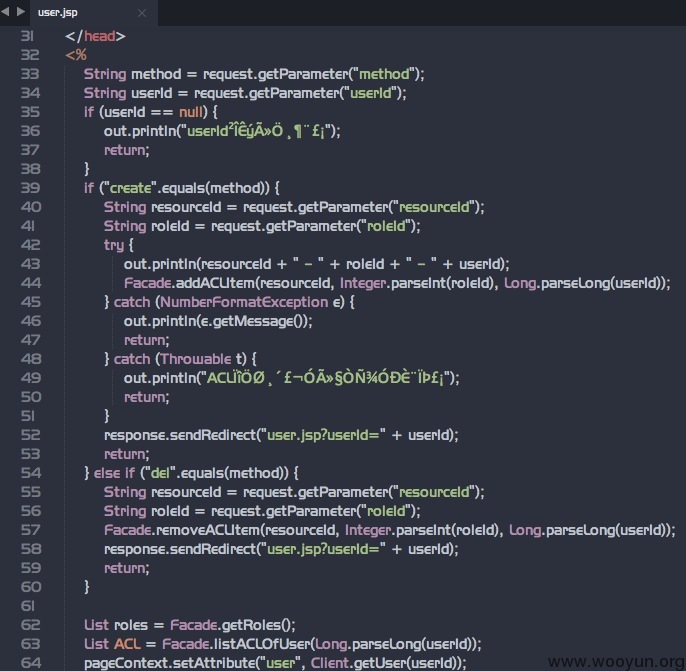The height and width of the screenshot is (671, 686).
Task: Click line number 39 in gutter
Action: tap(30, 188)
